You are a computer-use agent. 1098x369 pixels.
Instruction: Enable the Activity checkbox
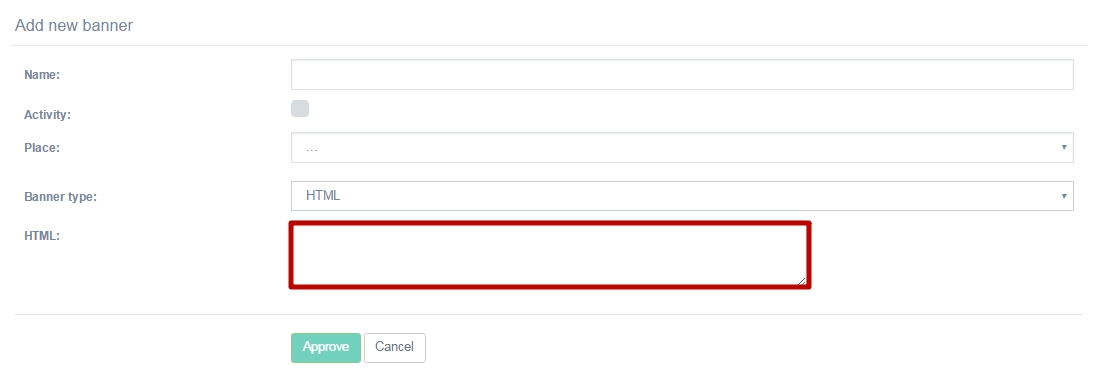[300, 109]
